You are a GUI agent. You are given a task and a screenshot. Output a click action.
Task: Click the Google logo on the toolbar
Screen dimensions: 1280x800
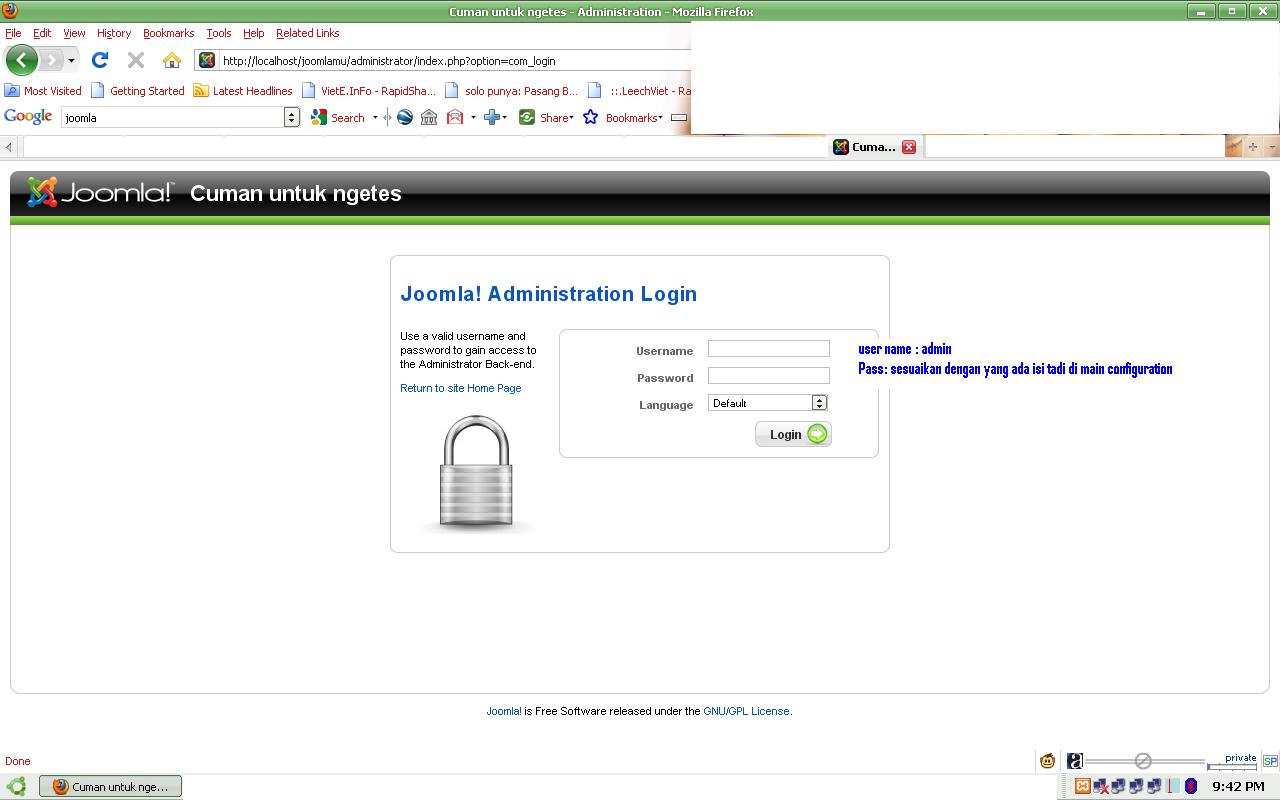point(28,117)
